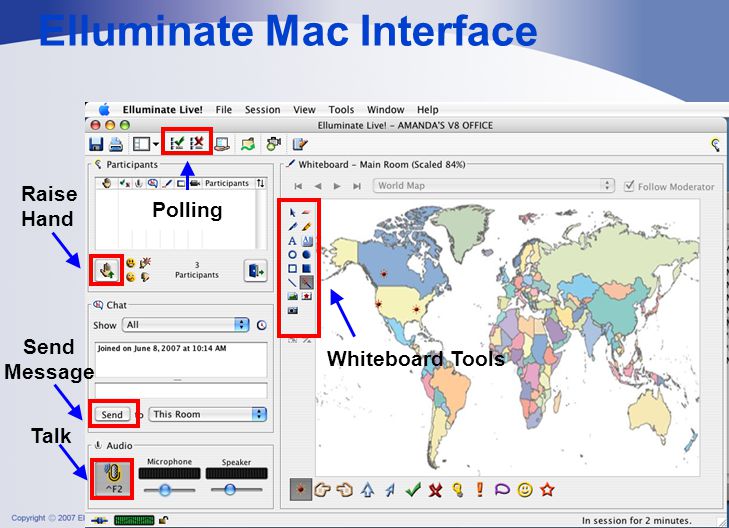Open the application sharing laptop icon

coord(222,144)
